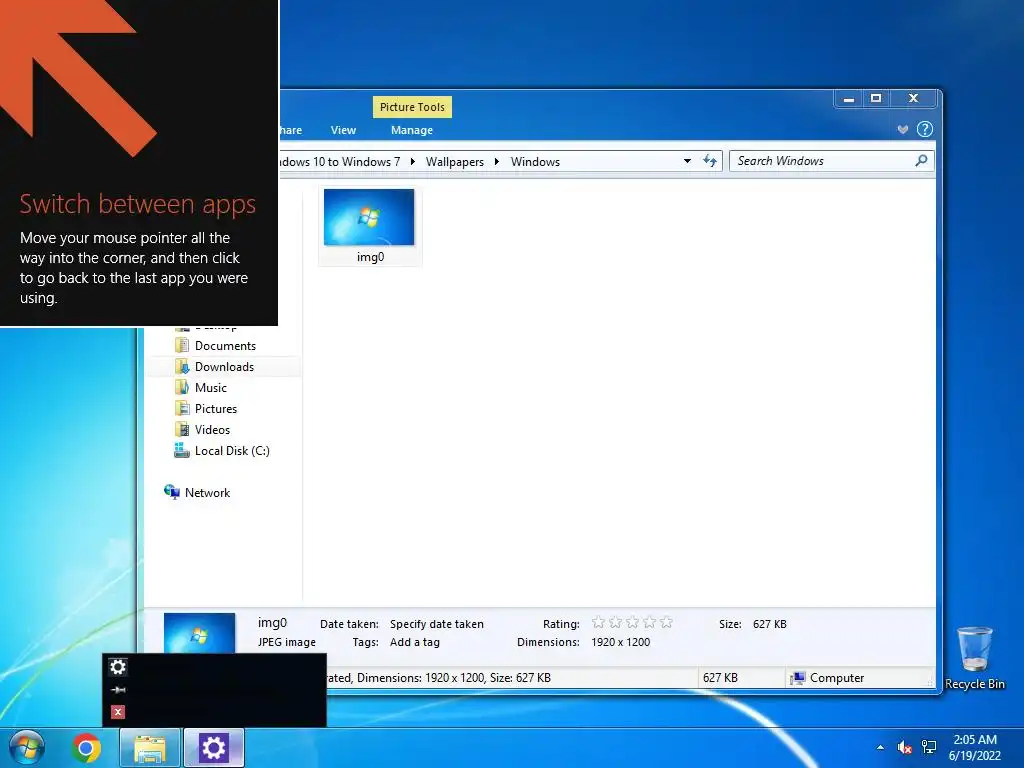
Task: Expand the arrow after Wallpapers breadcrumb
Action: (496, 161)
